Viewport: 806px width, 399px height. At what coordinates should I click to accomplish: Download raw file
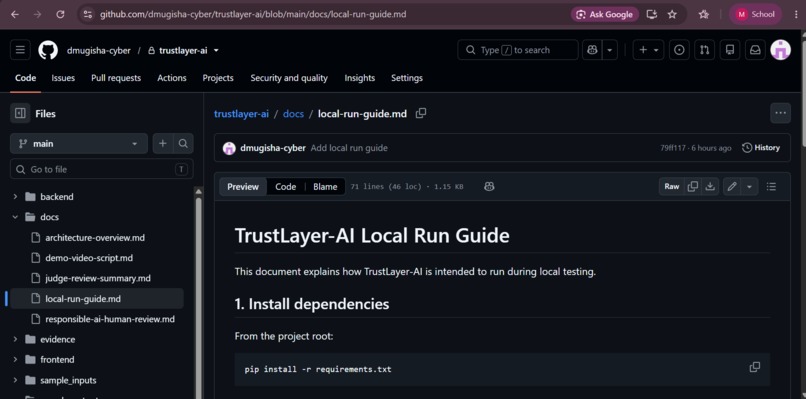[x=710, y=187]
